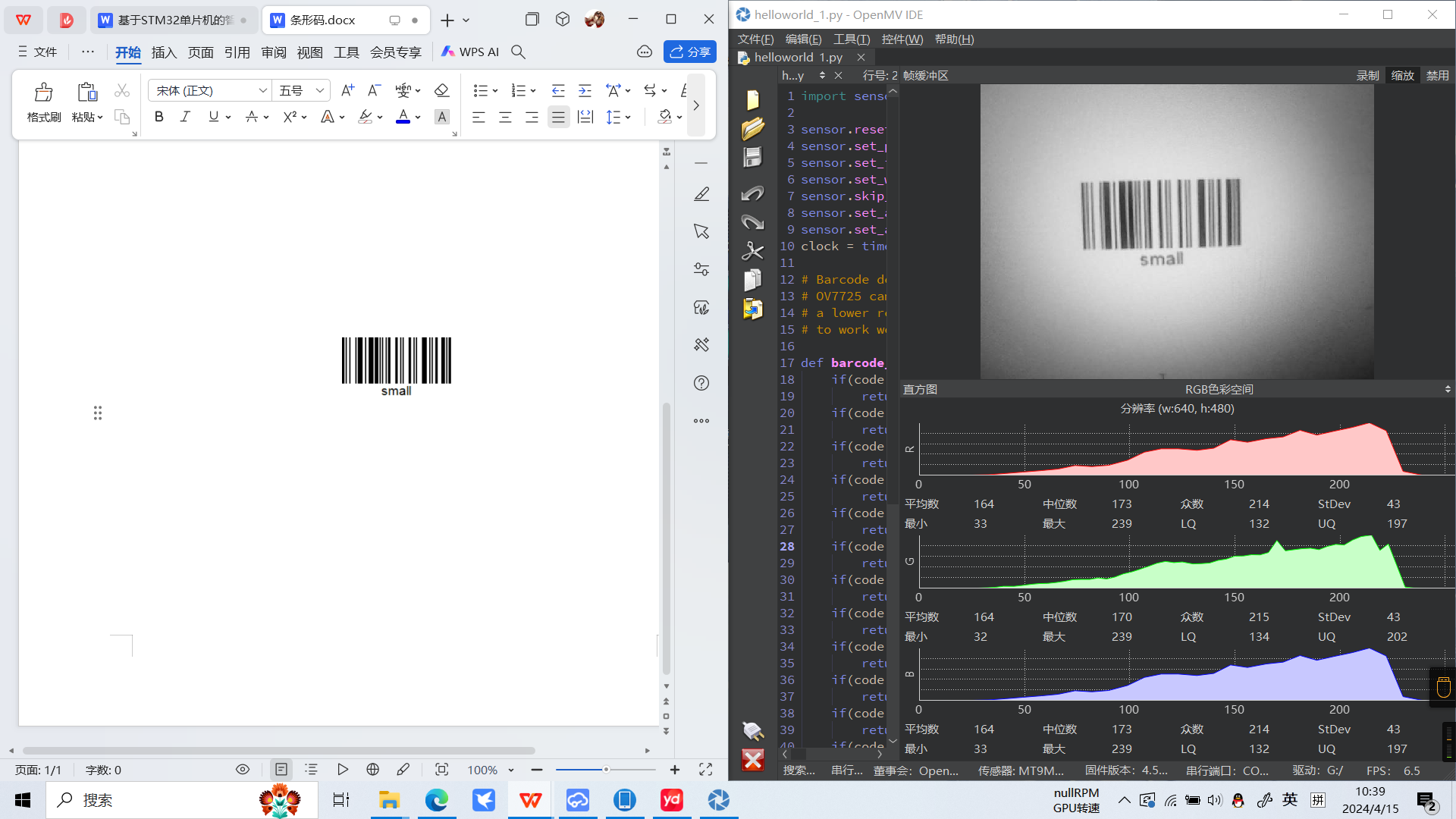The height and width of the screenshot is (819, 1456).
Task: Increase paragraph indent
Action: (x=585, y=90)
